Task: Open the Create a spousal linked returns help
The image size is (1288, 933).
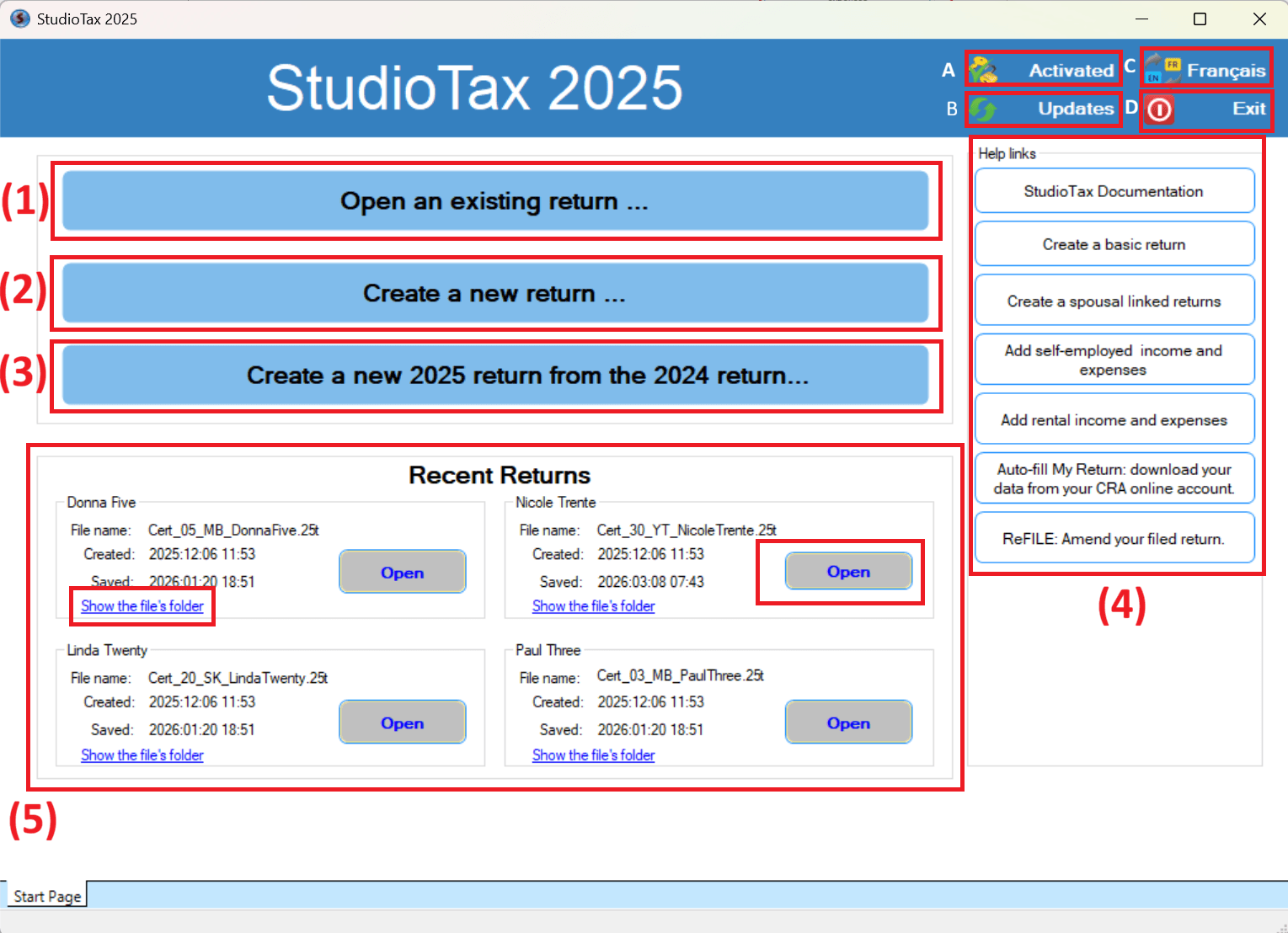Action: pyautogui.click(x=1114, y=301)
